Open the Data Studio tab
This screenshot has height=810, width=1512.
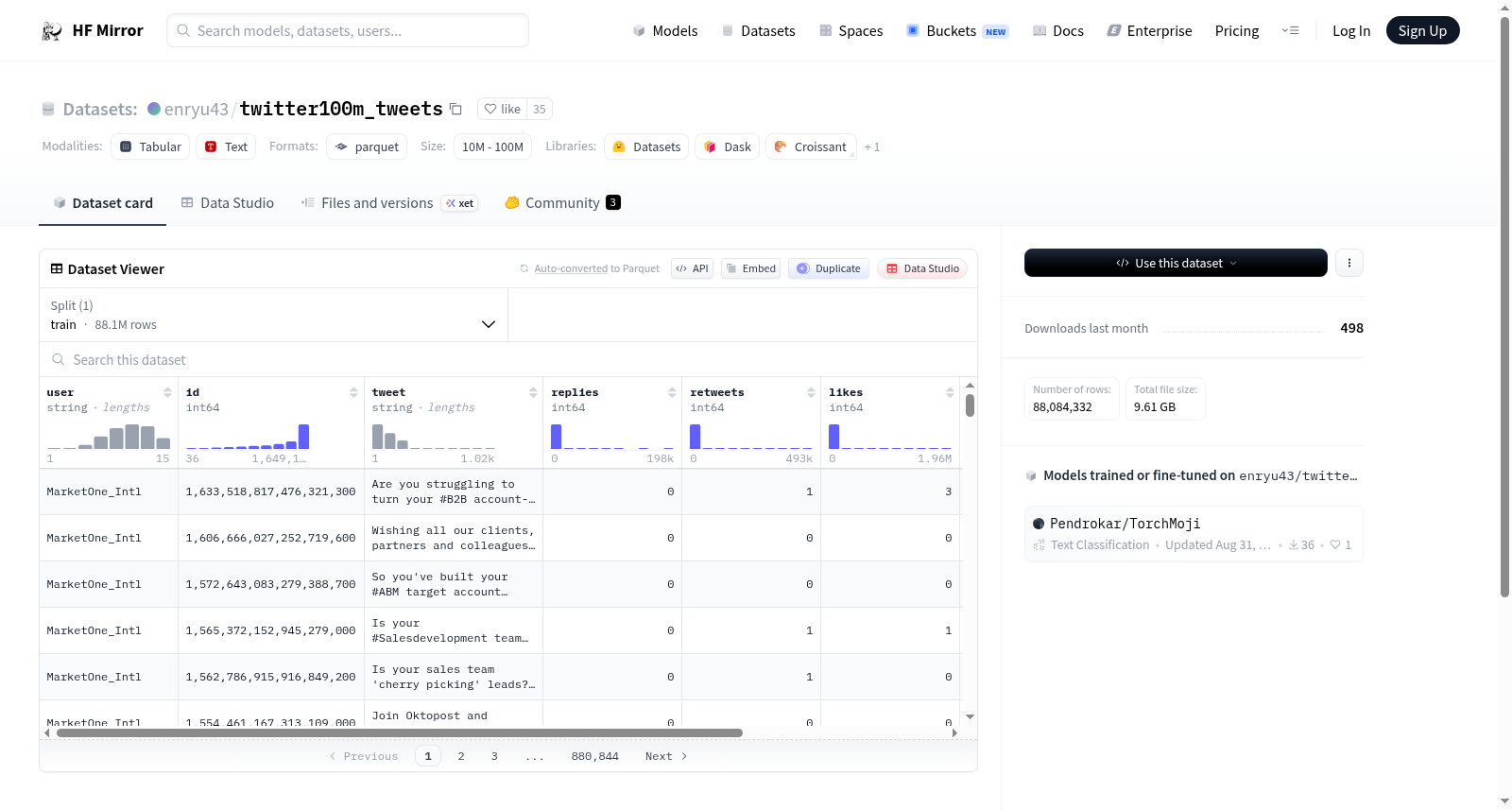(x=228, y=203)
